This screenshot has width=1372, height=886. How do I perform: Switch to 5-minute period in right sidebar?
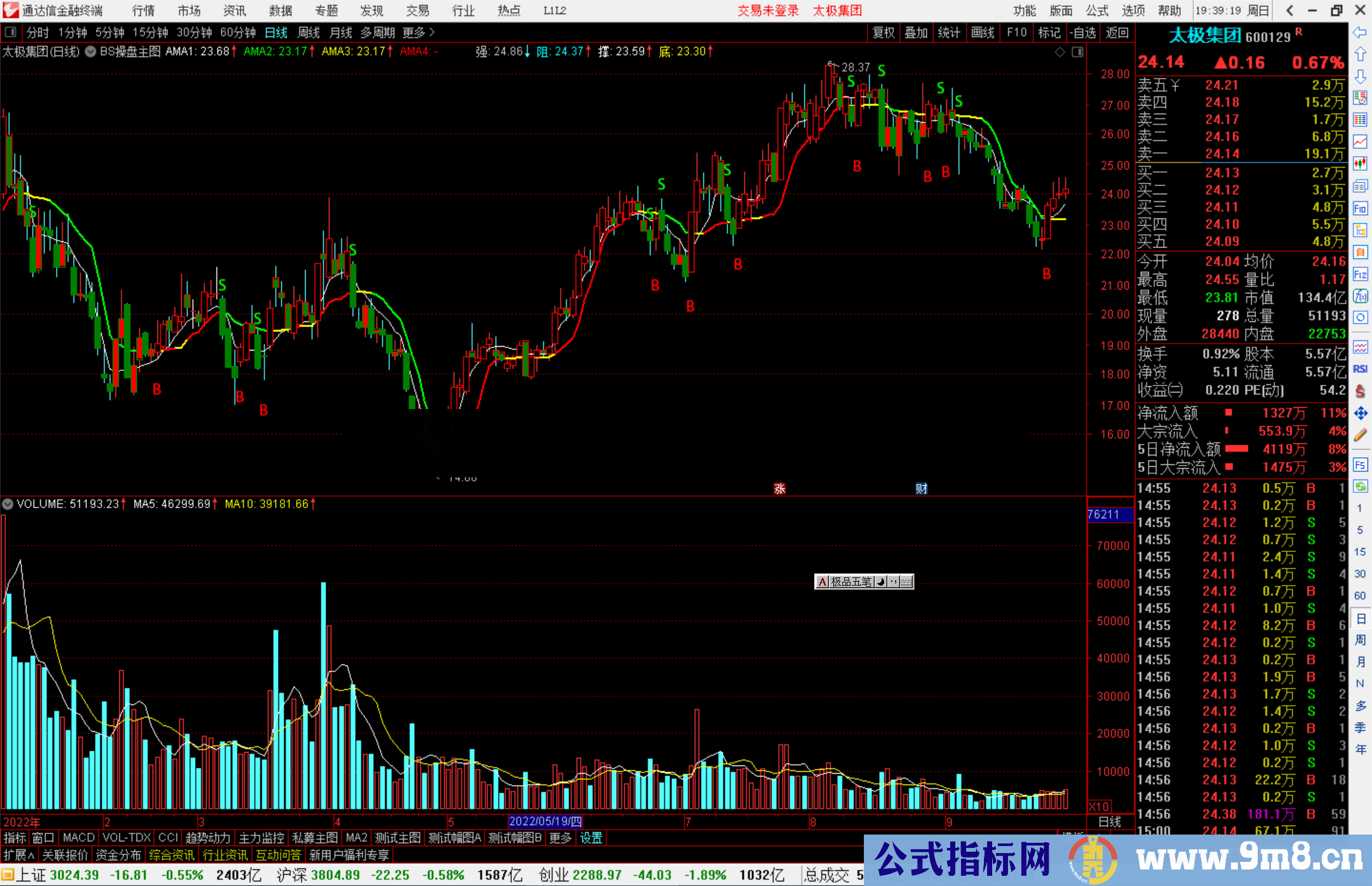pos(1359,530)
